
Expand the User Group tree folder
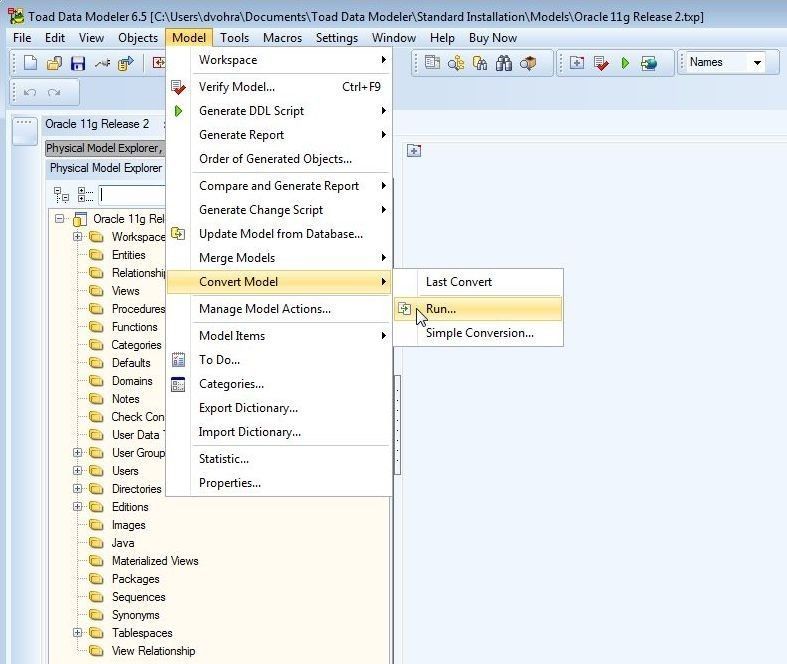click(x=77, y=453)
